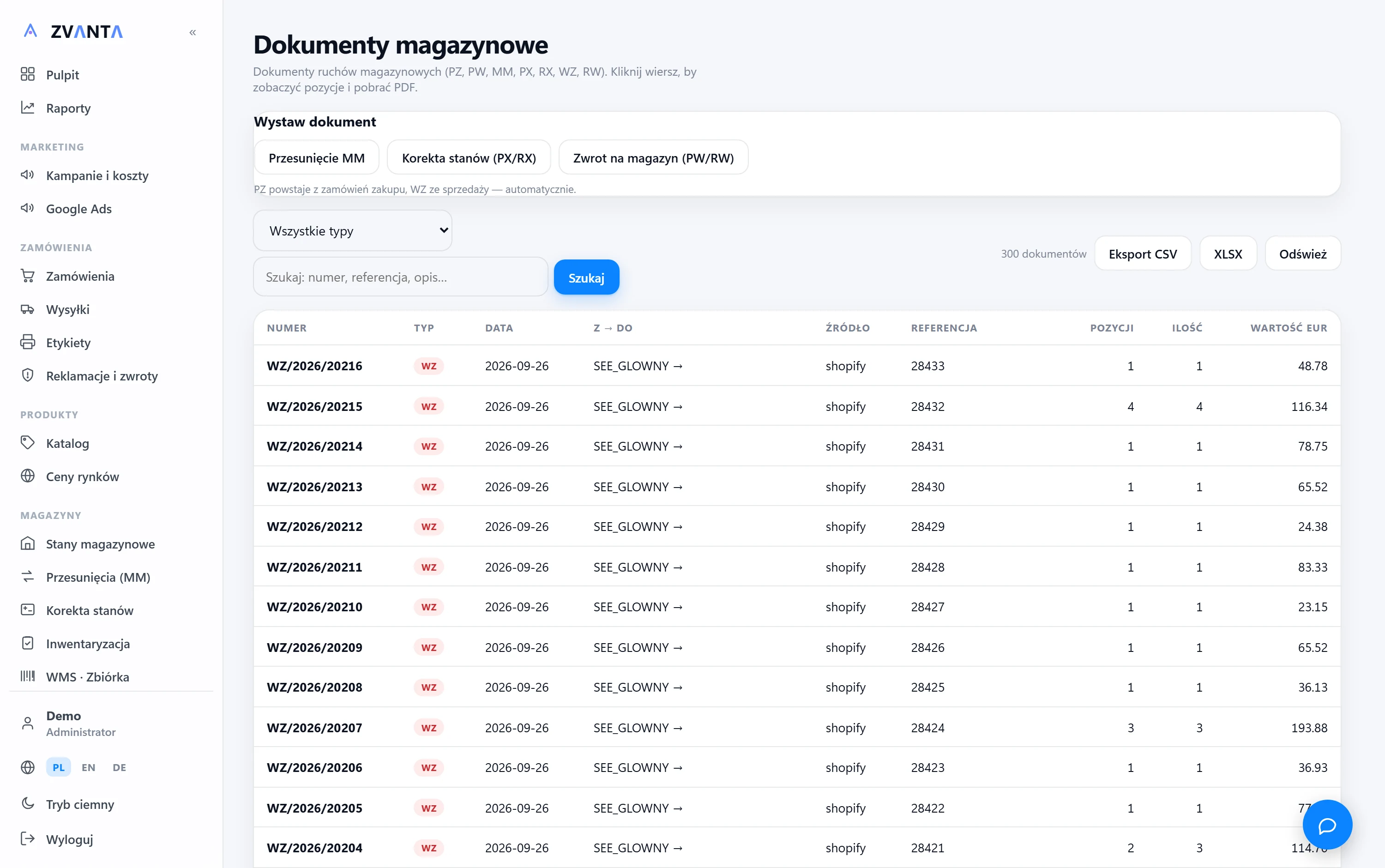Image resolution: width=1385 pixels, height=868 pixels.
Task: Open the chat bubble widget
Action: 1327,825
